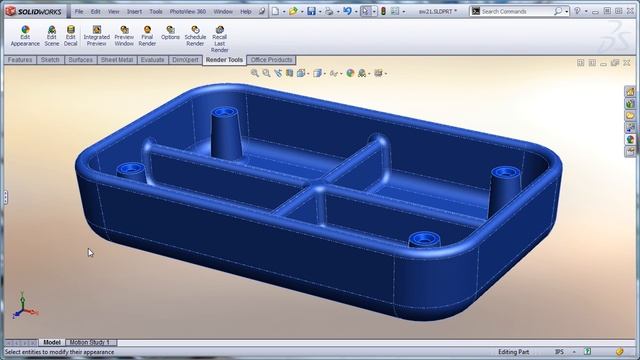Click the View Orientation cube icon

tap(301, 73)
